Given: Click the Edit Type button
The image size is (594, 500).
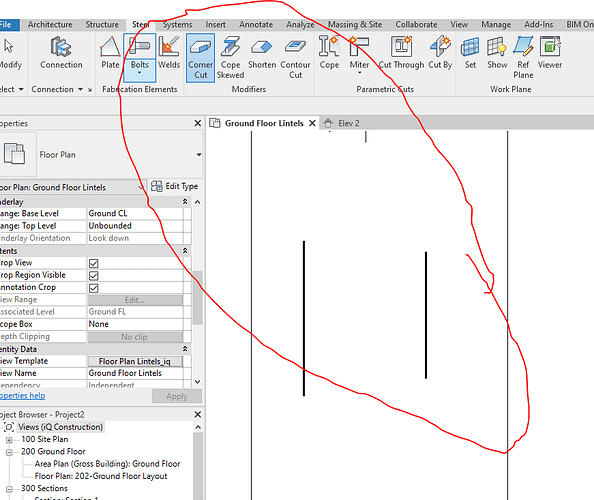Looking at the screenshot, I should pyautogui.click(x=174, y=186).
